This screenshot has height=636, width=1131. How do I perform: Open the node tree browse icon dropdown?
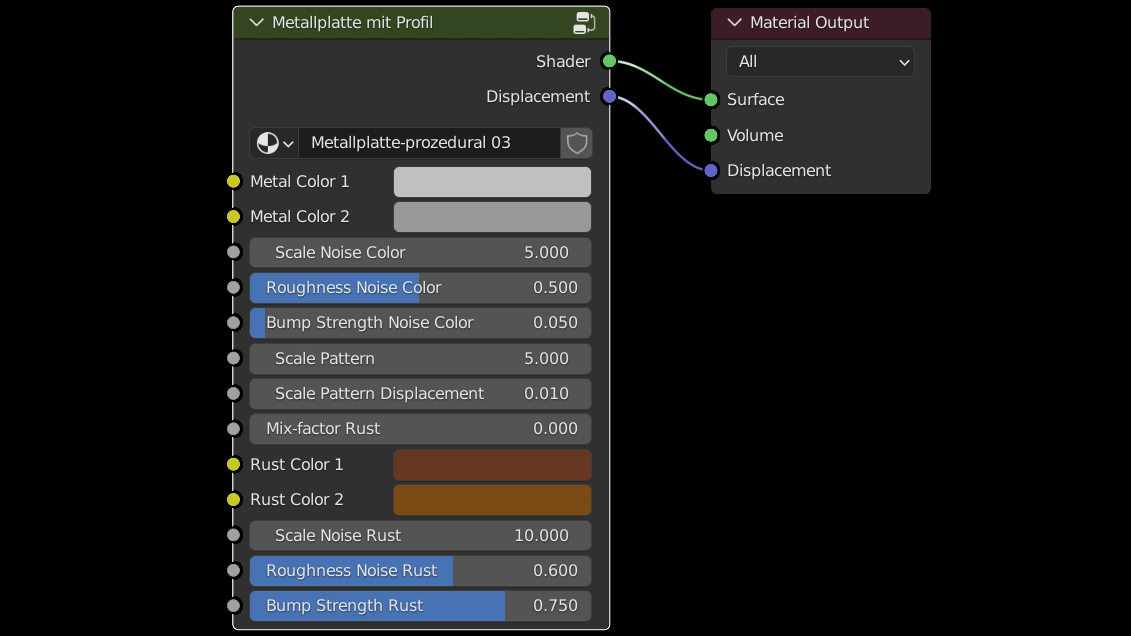click(274, 143)
